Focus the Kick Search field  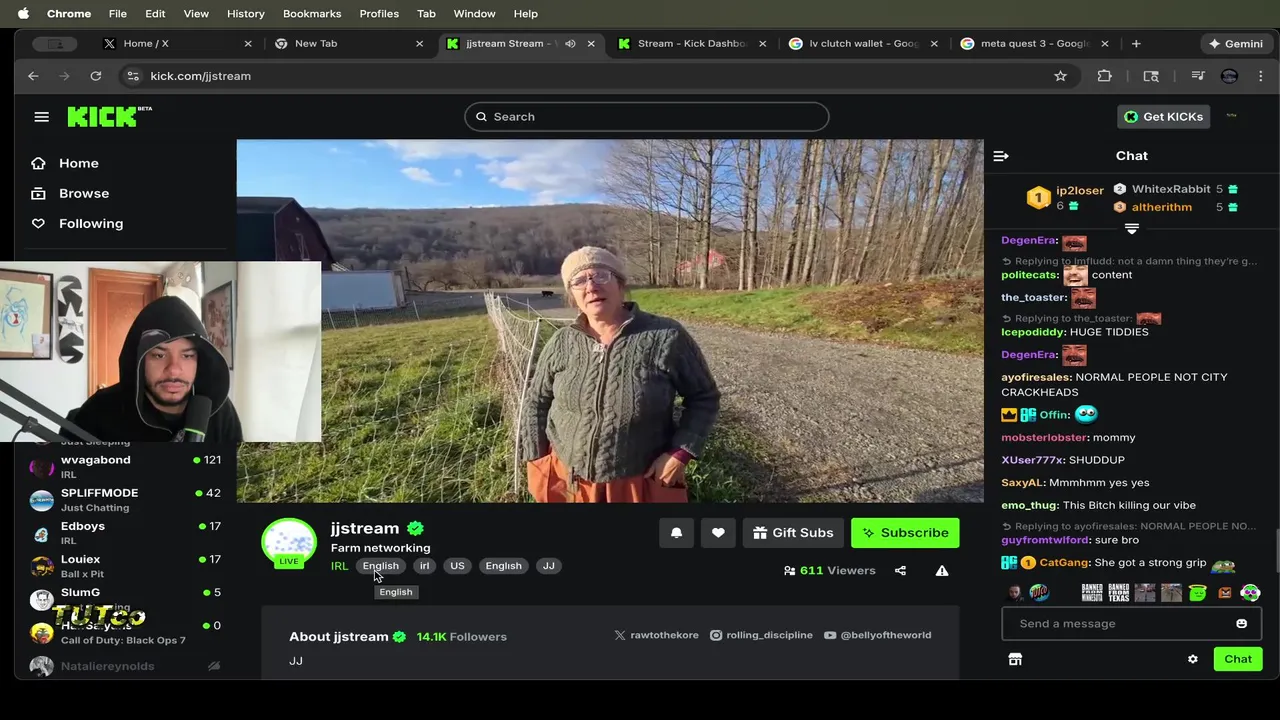(646, 117)
